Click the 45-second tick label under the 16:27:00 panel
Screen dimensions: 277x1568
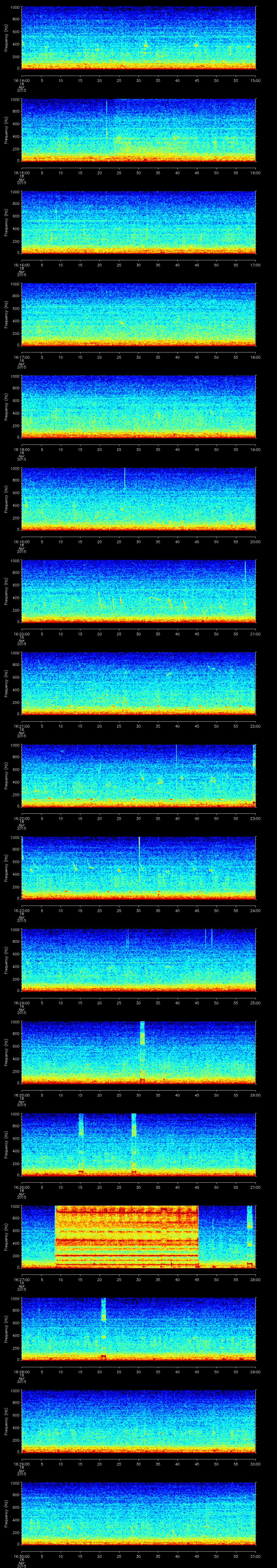tap(197, 1279)
